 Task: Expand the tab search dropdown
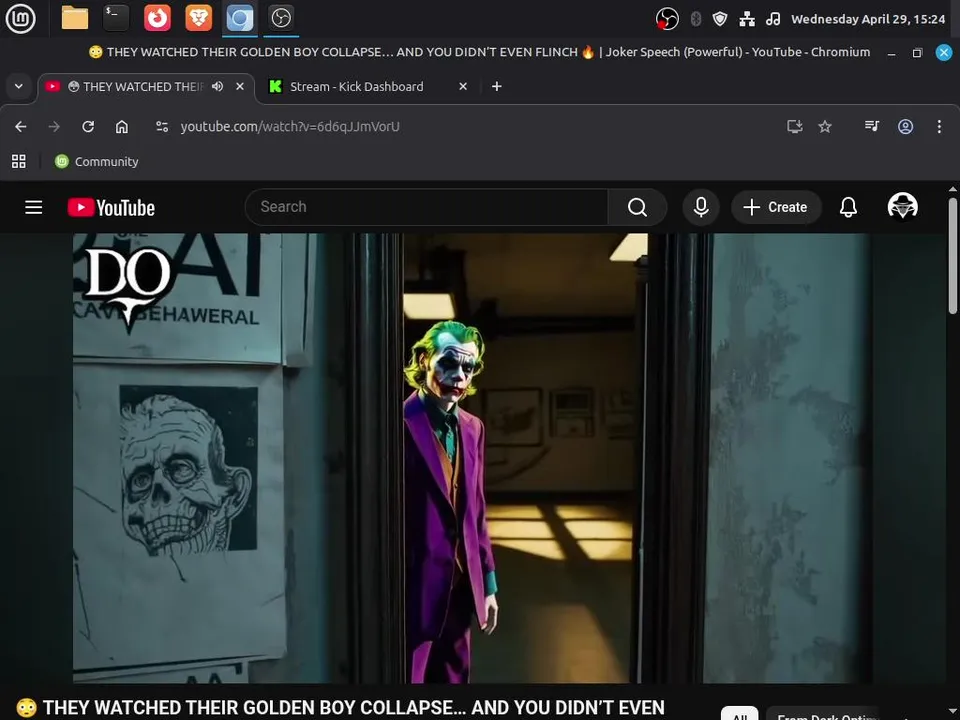(19, 86)
